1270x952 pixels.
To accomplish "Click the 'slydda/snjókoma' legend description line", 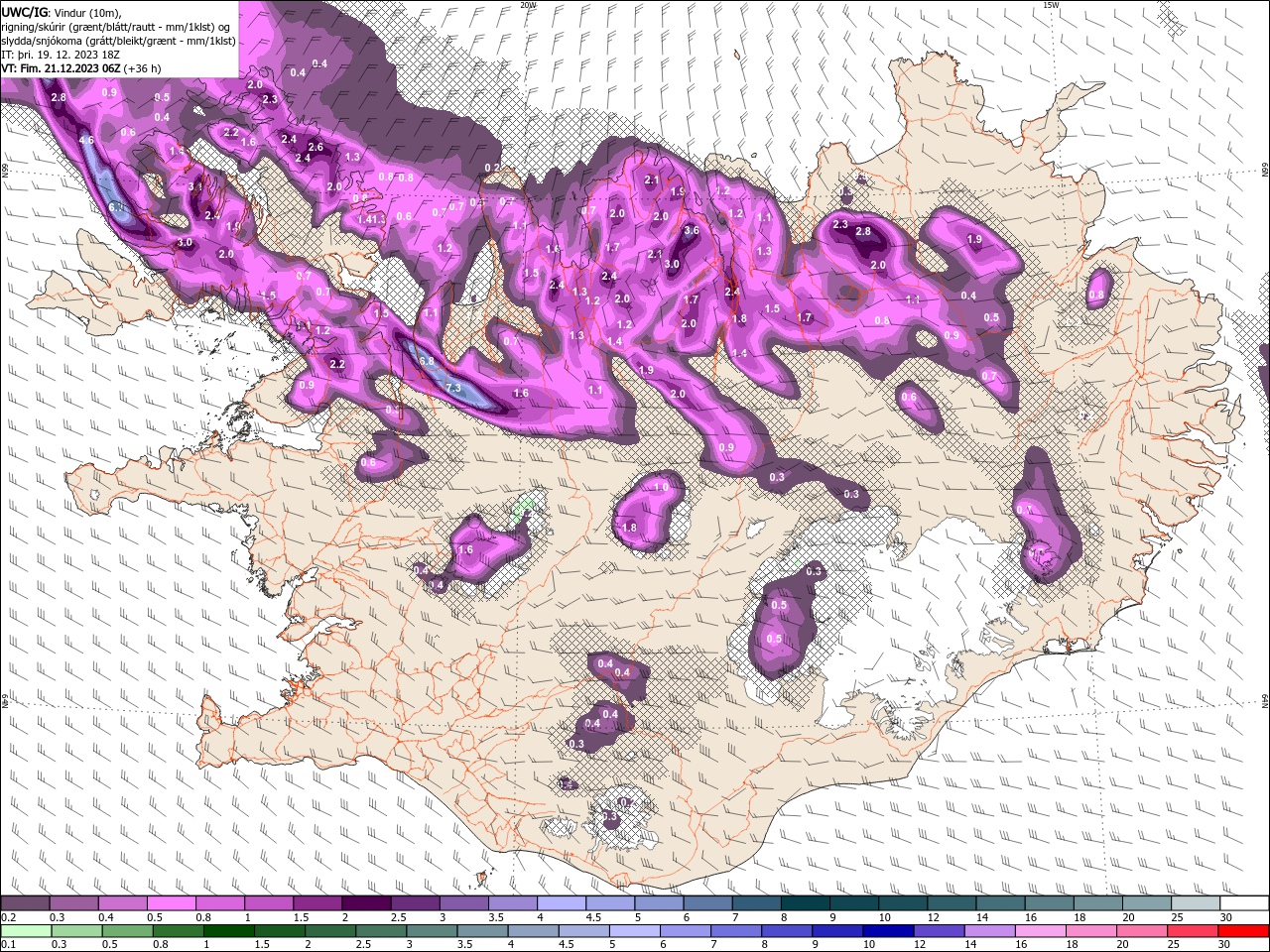I will tap(117, 40).
